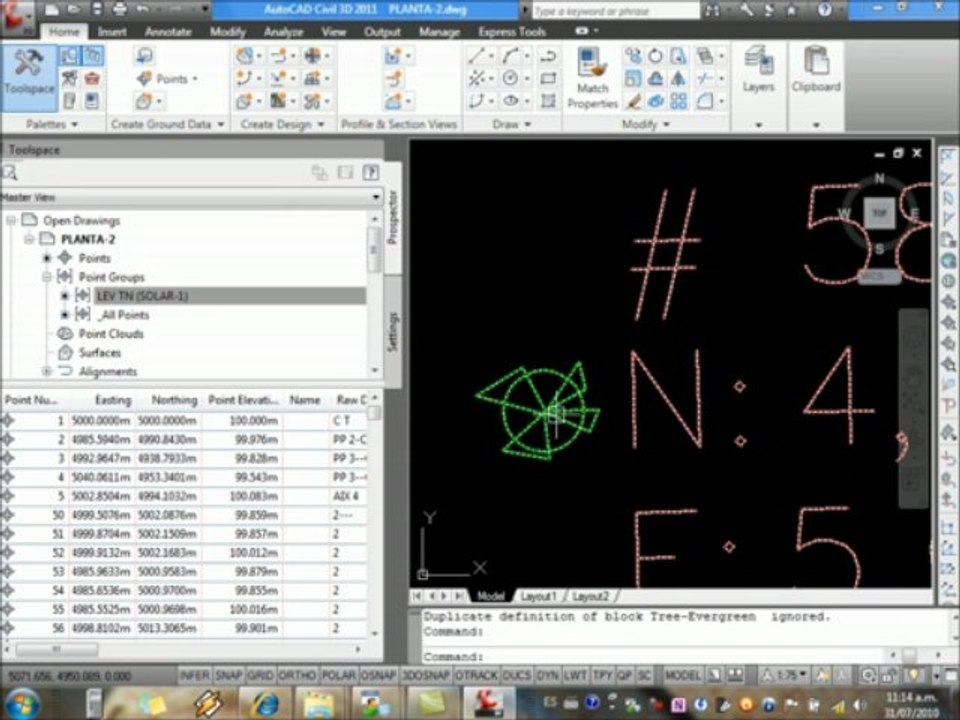Select the Circle draw tool
The height and width of the screenshot is (720, 960).
510,78
